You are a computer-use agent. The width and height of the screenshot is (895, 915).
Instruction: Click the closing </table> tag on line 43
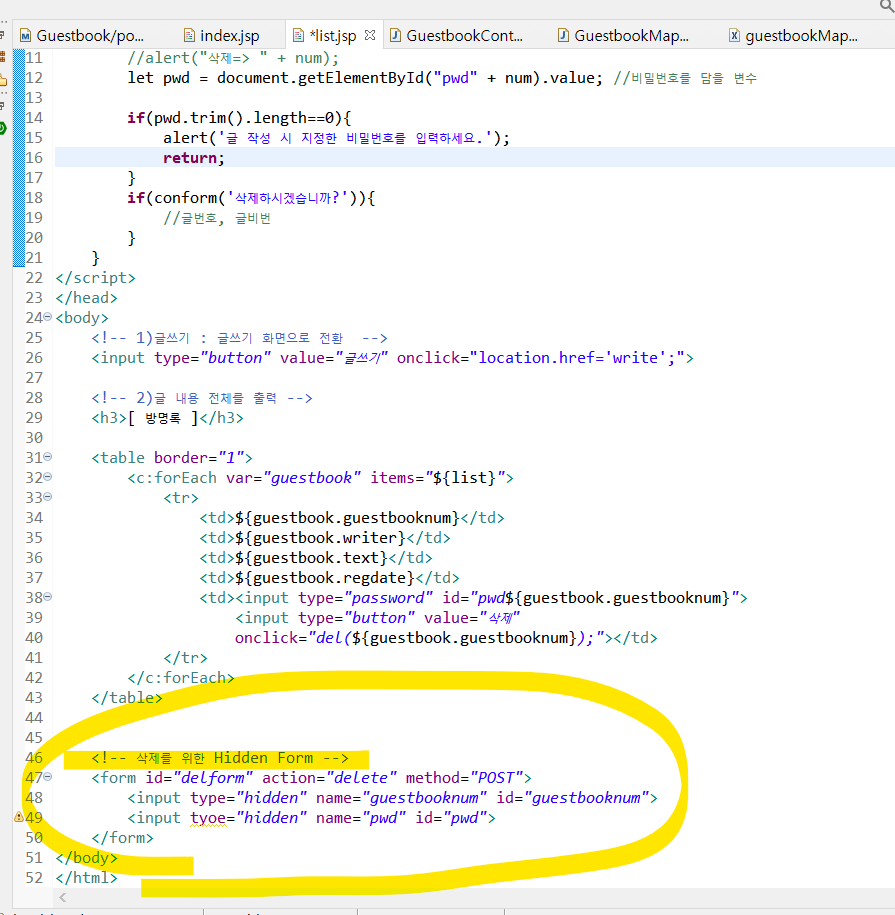click(127, 698)
